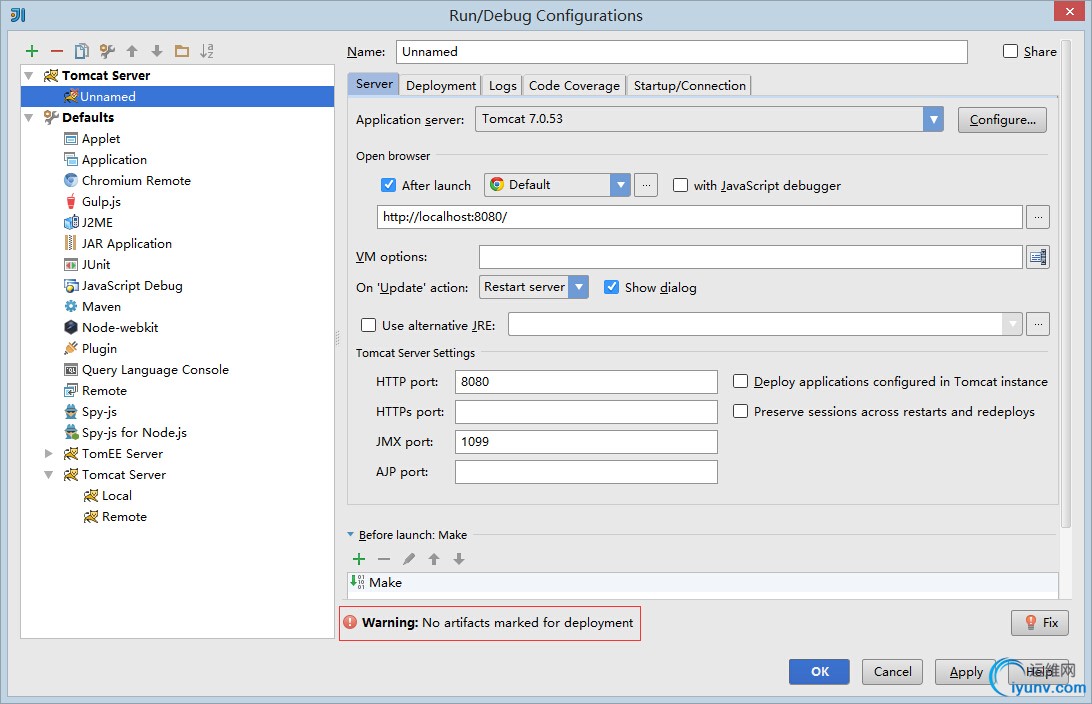Viewport: 1092px width, 704px height.
Task: Click the Name input field
Action: [682, 52]
